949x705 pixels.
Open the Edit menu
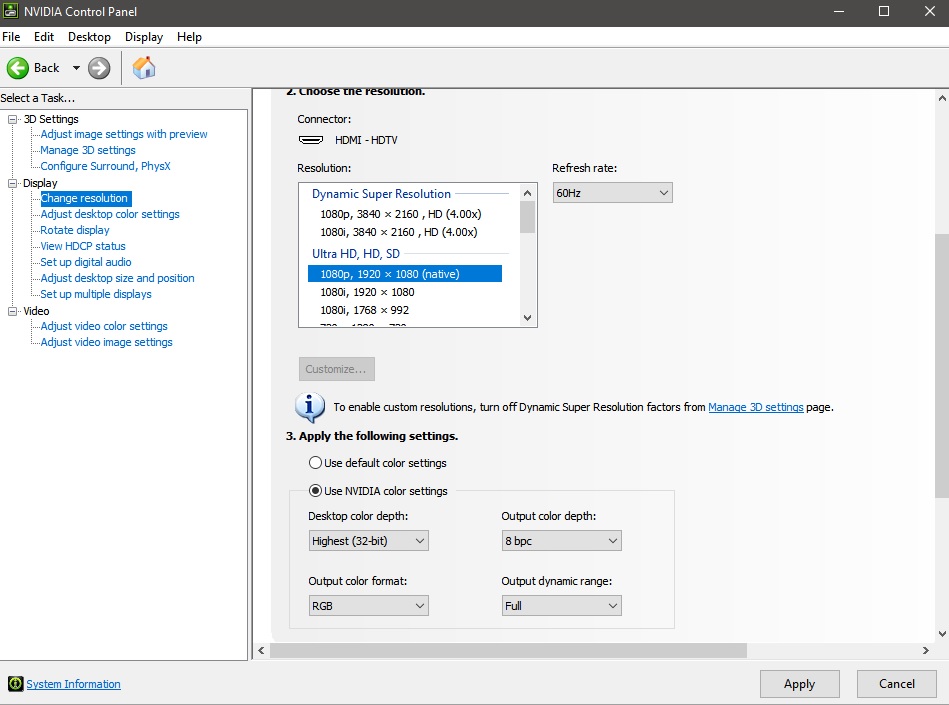[x=44, y=37]
